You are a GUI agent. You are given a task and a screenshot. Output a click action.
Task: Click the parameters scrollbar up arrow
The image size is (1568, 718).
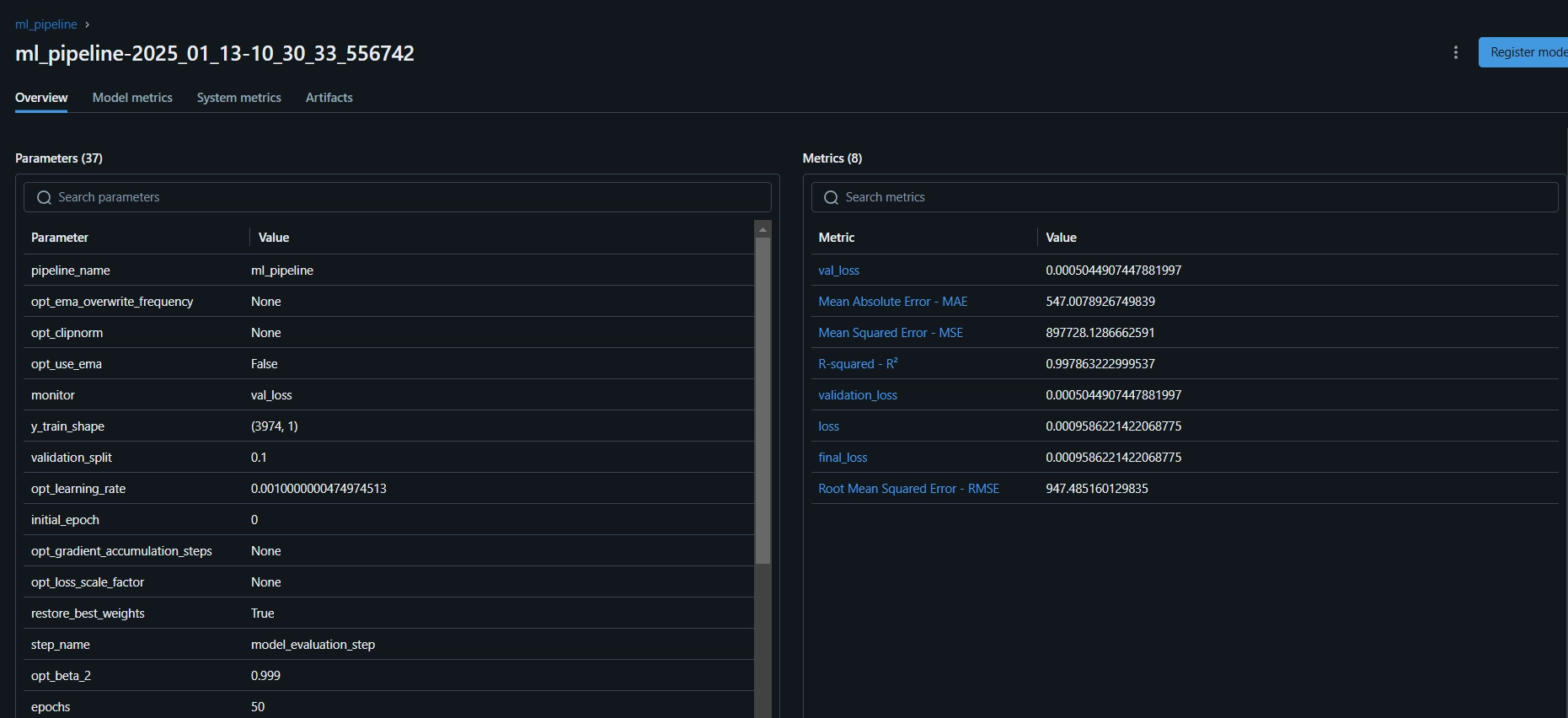[x=763, y=229]
